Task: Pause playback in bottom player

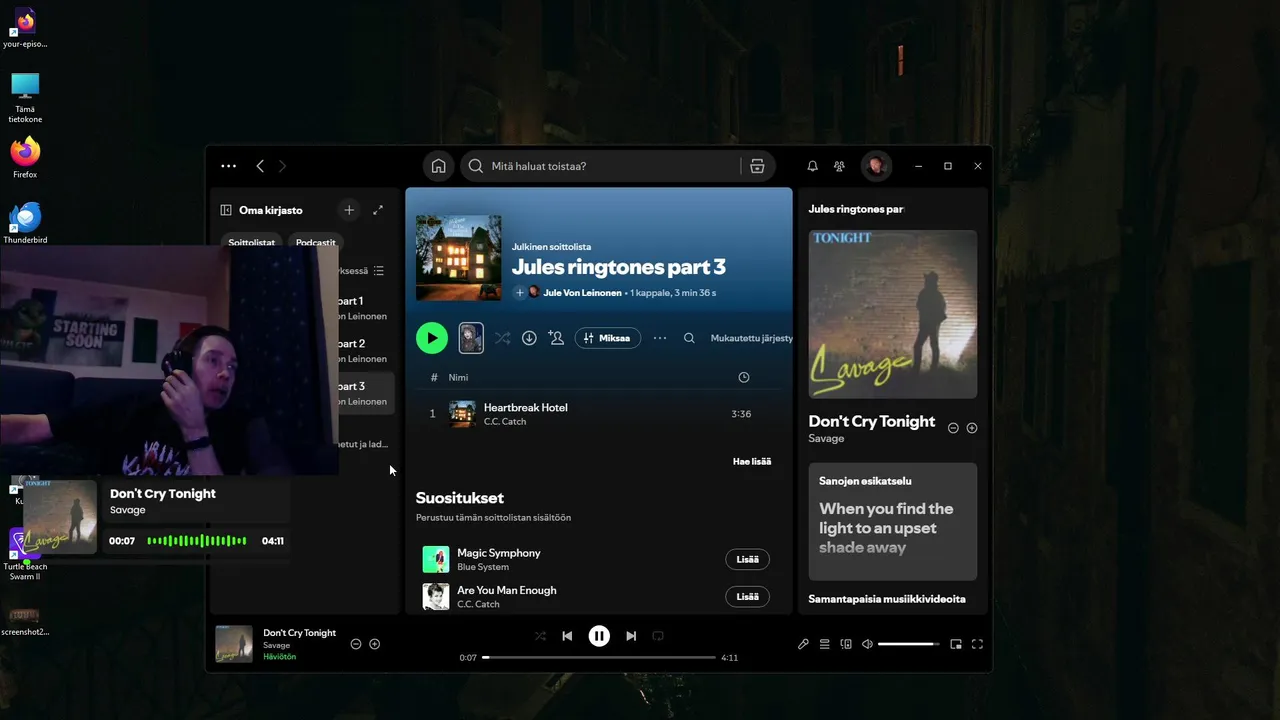Action: click(599, 636)
